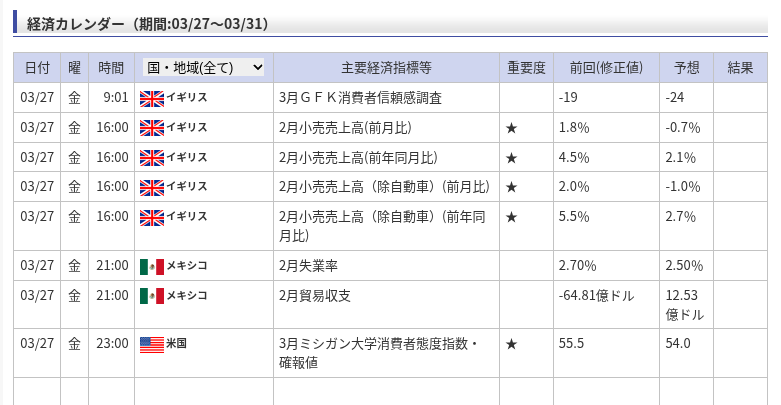The image size is (781, 405).
Task: Click the 日付 column header
Action: [37, 68]
